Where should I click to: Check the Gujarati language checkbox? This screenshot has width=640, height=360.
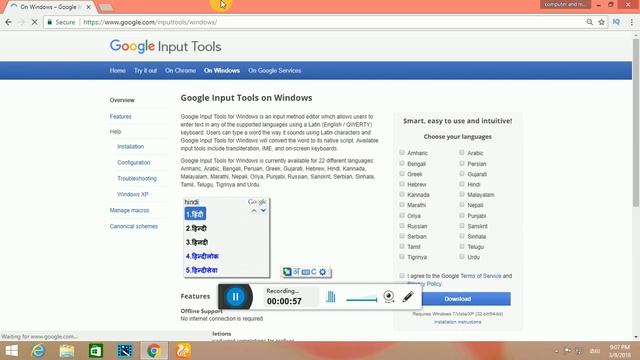point(462,173)
